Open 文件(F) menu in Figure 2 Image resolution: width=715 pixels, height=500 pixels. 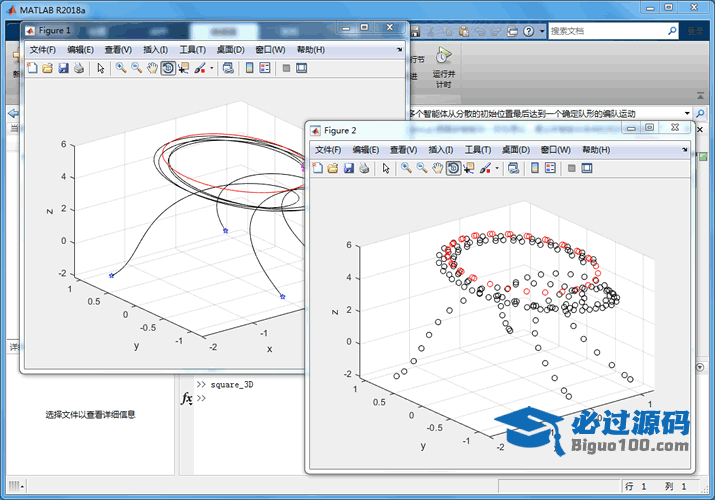pos(328,150)
